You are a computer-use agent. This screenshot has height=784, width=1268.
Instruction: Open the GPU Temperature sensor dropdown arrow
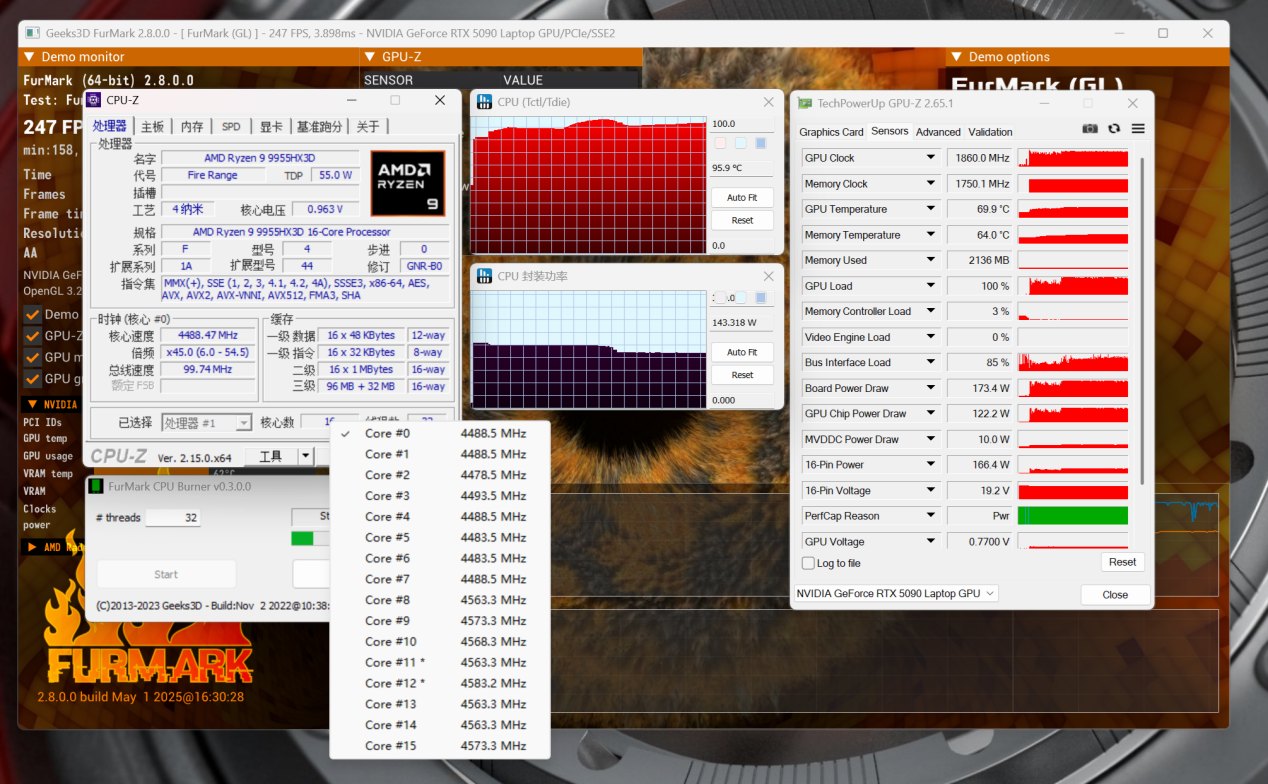point(931,209)
